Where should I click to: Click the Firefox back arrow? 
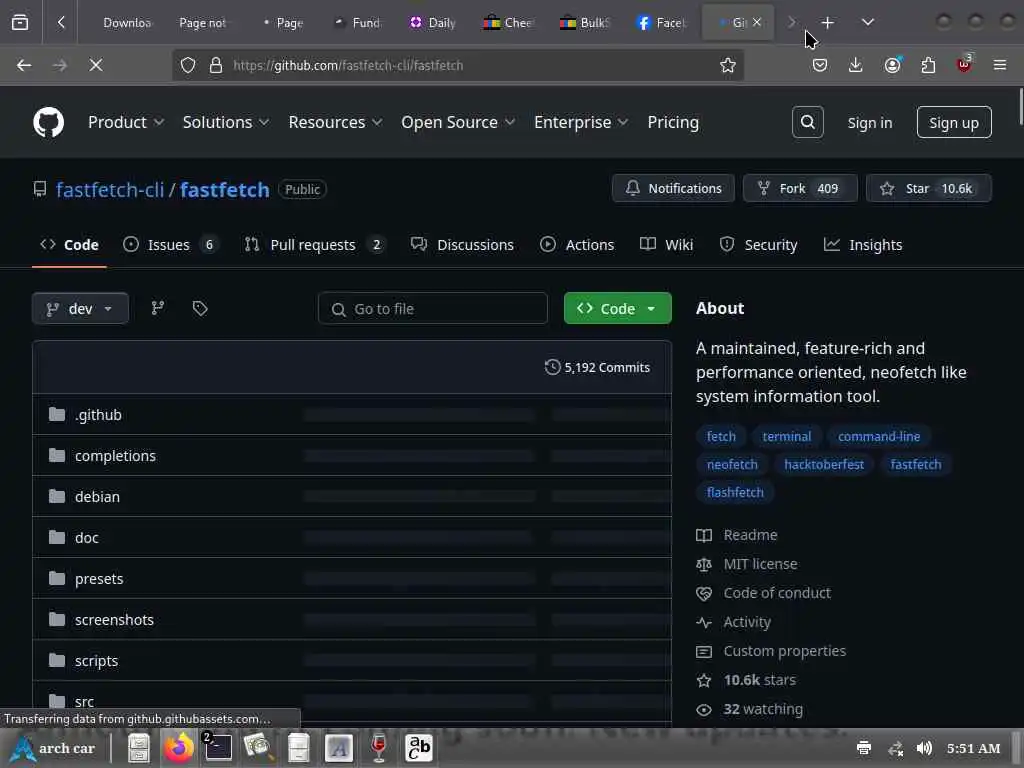24,65
